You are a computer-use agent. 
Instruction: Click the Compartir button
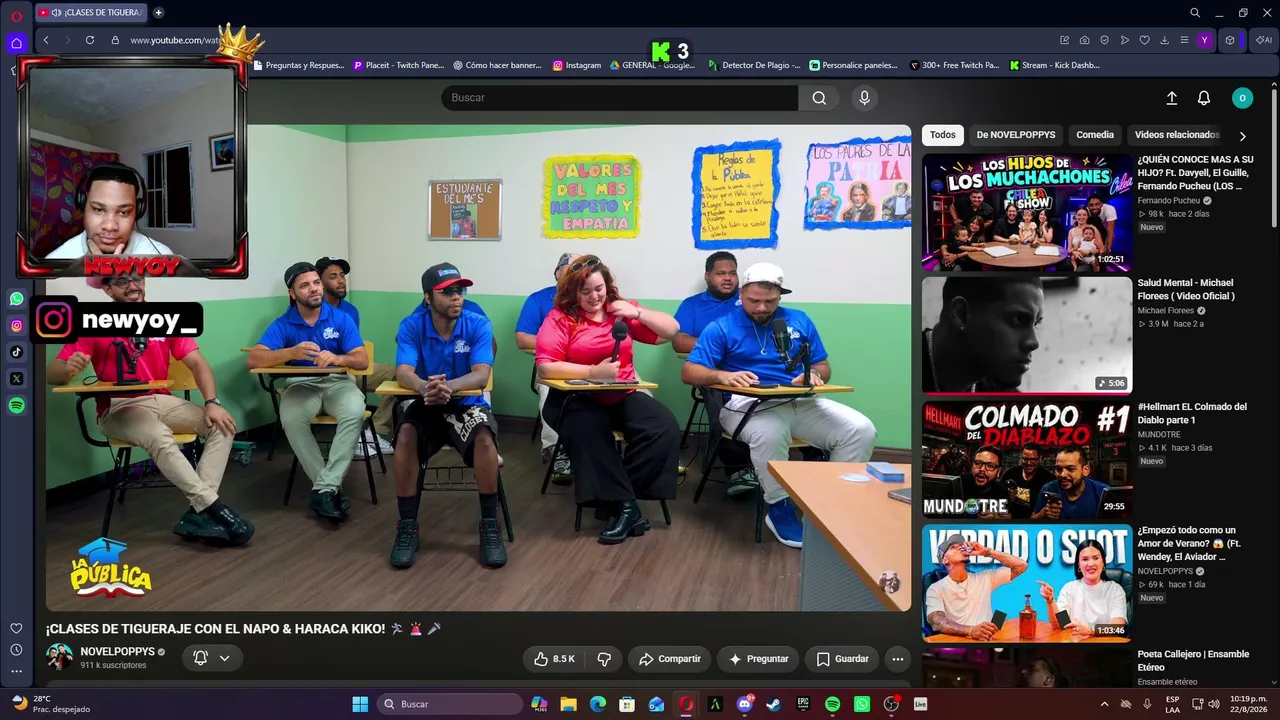(x=670, y=659)
